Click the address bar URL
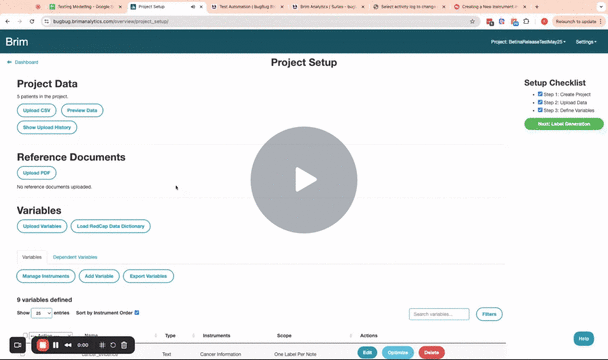This screenshot has width=608, height=360. [x=111, y=21]
